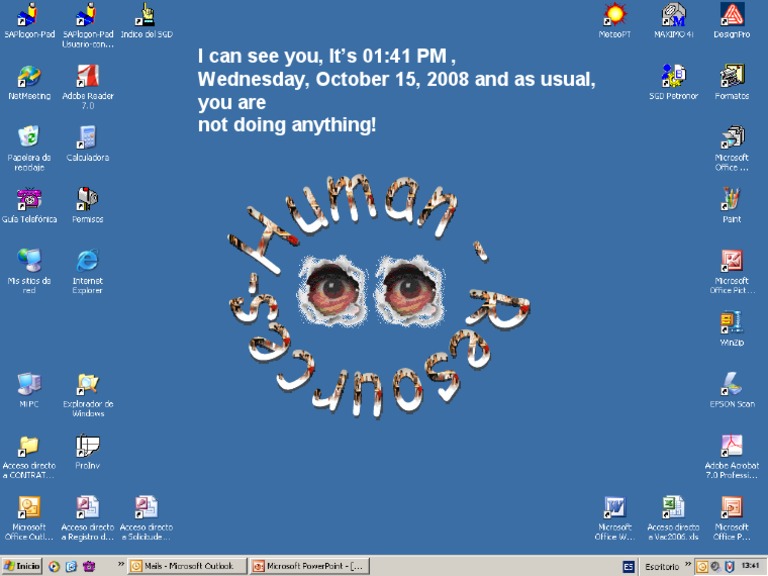Launch the MeteoPT sun icon

click(615, 20)
